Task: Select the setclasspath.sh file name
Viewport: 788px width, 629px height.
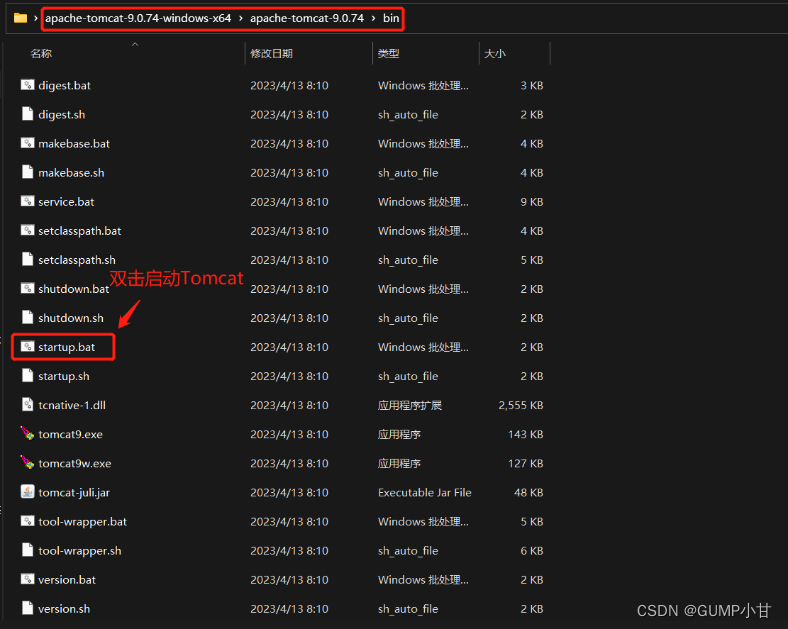Action: (77, 260)
